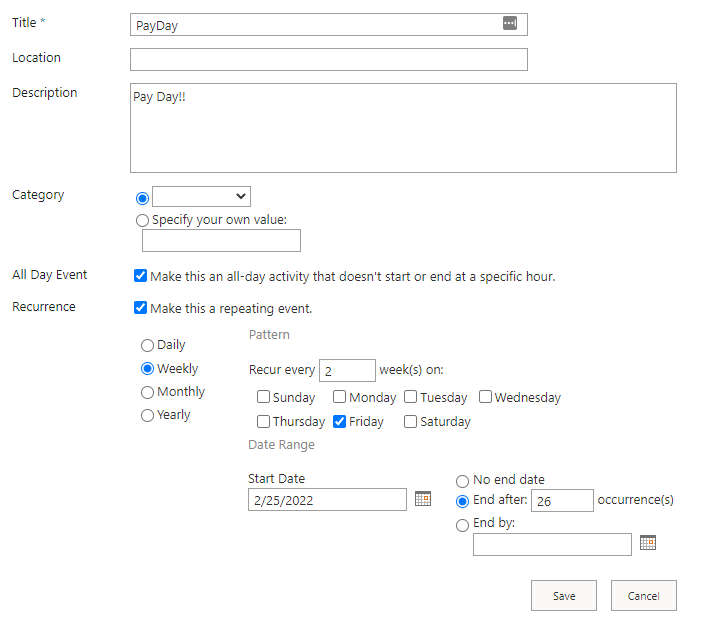Click into the Title text field
This screenshot has height=627, width=702.
pos(329,25)
